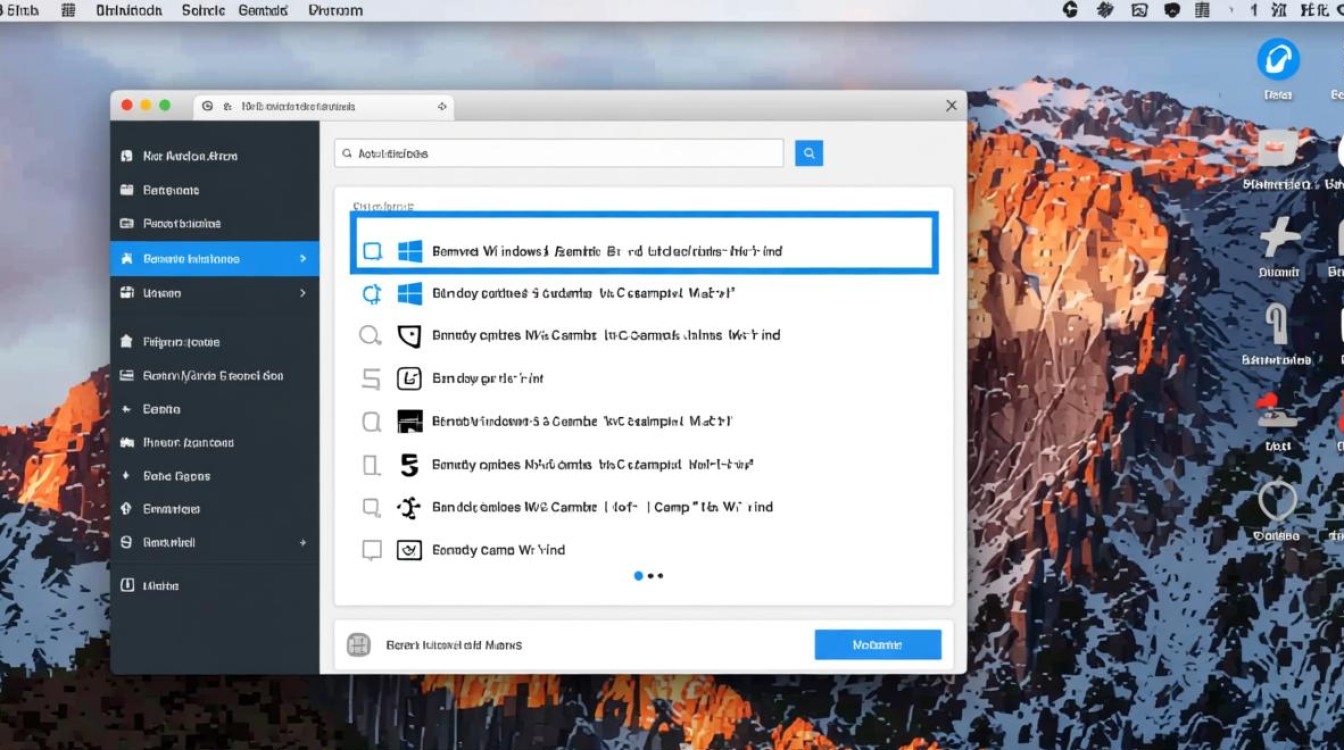Viewport: 1344px width, 750px height.
Task: Expand the sidebar item with the plus sign
Action: point(303,542)
